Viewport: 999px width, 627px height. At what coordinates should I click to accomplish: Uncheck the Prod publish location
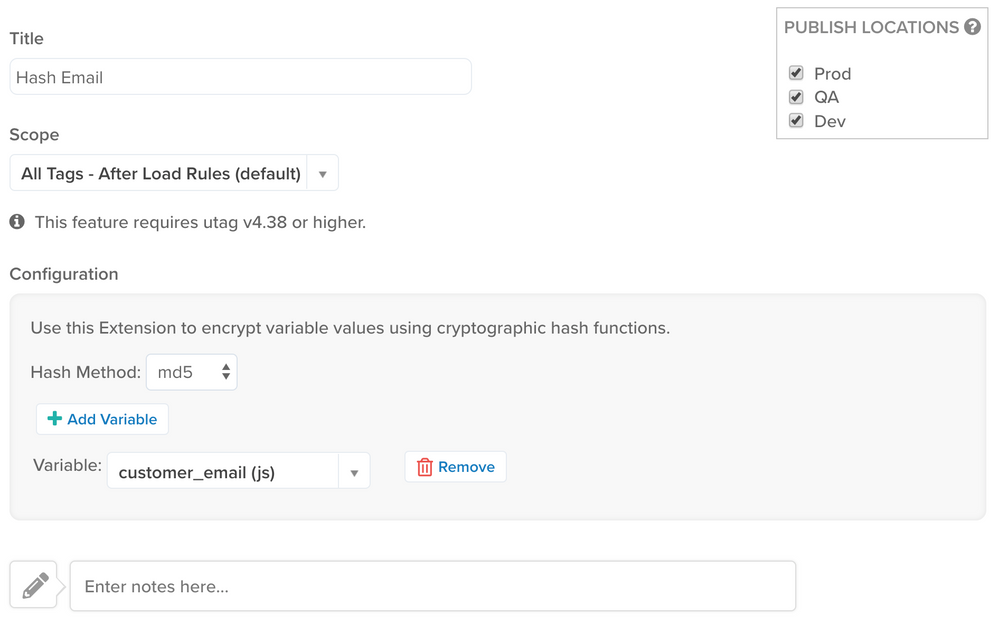796,73
